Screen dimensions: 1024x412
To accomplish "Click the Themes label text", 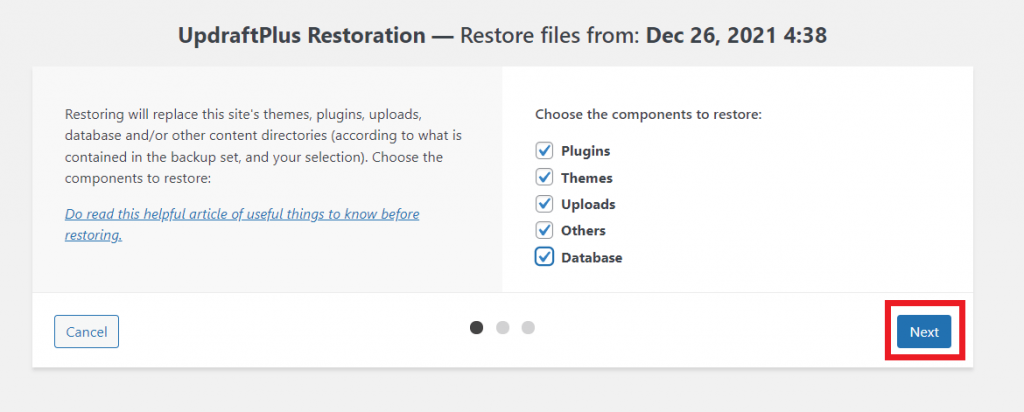I will [x=586, y=178].
